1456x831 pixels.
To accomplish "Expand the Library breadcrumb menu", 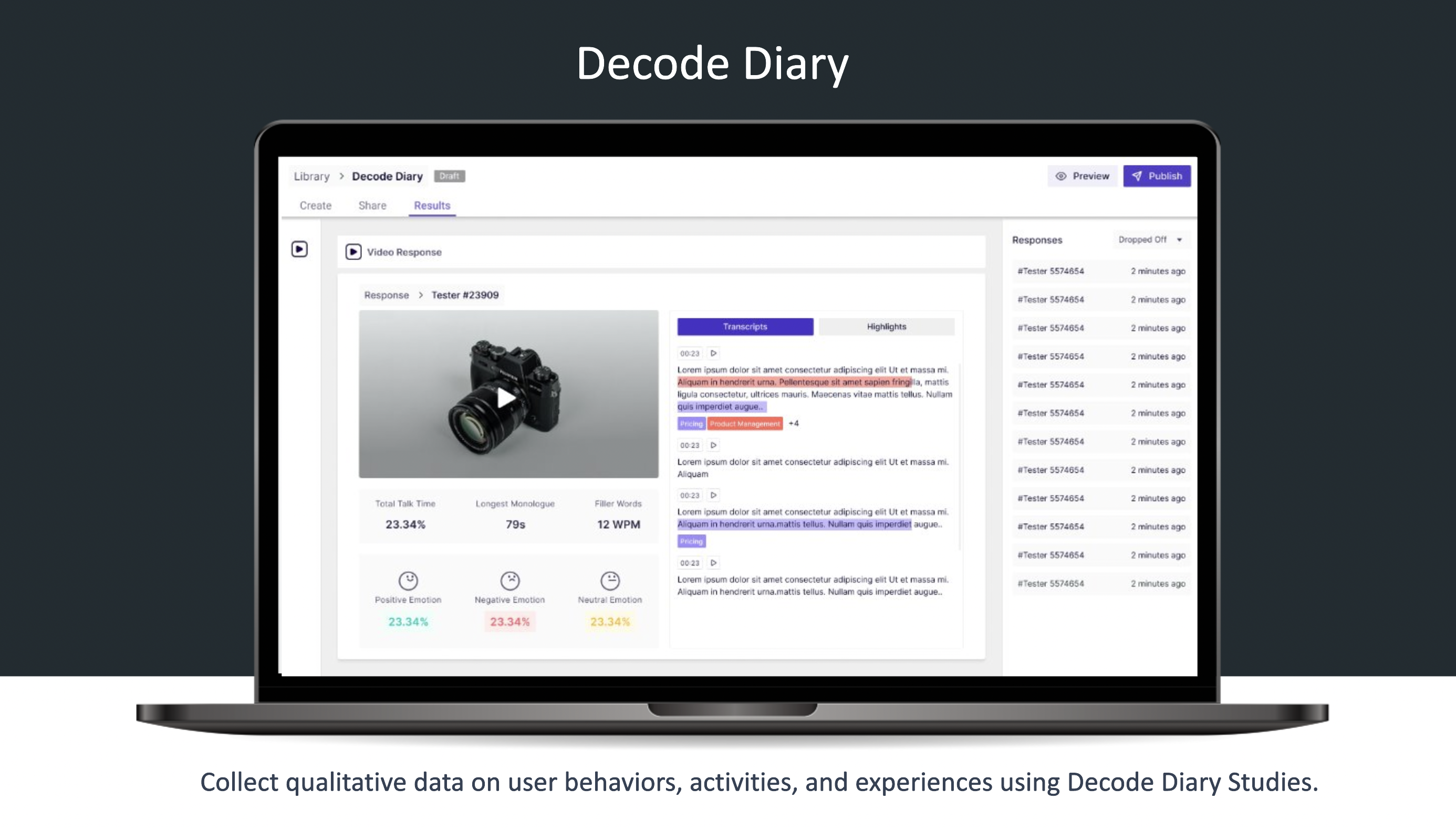I will pos(312,176).
